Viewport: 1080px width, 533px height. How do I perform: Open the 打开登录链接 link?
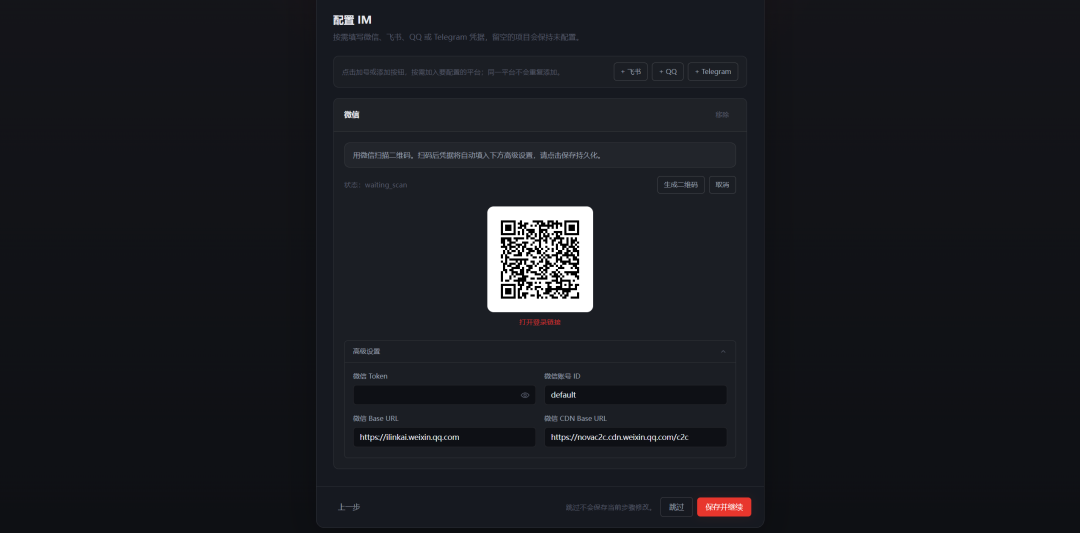(x=540, y=322)
